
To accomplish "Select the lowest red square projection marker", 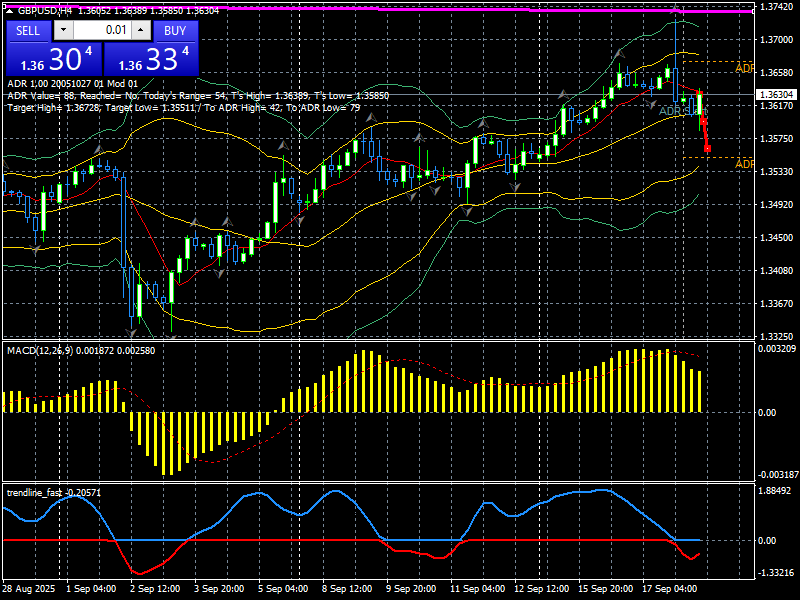I will 708,148.
